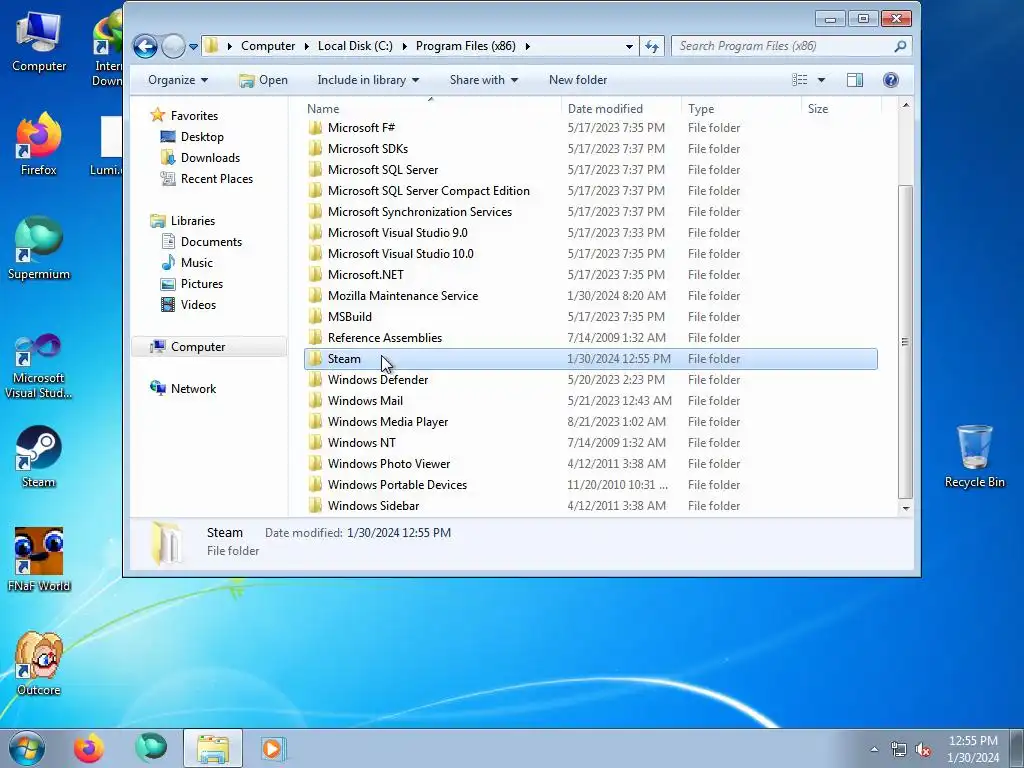The image size is (1024, 768).
Task: Click the Steam desktop shortcut
Action: point(39,457)
